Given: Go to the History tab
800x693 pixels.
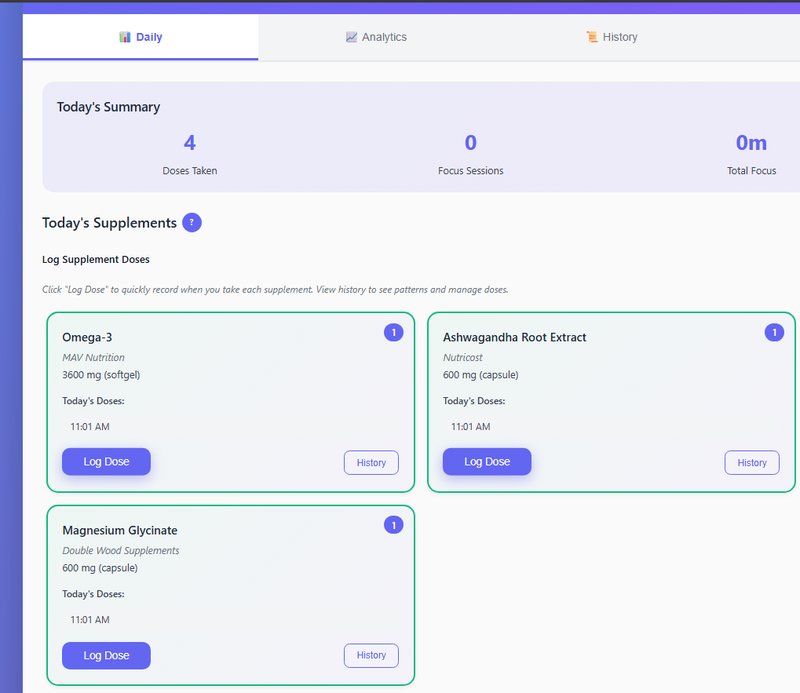Looking at the screenshot, I should click(x=611, y=37).
